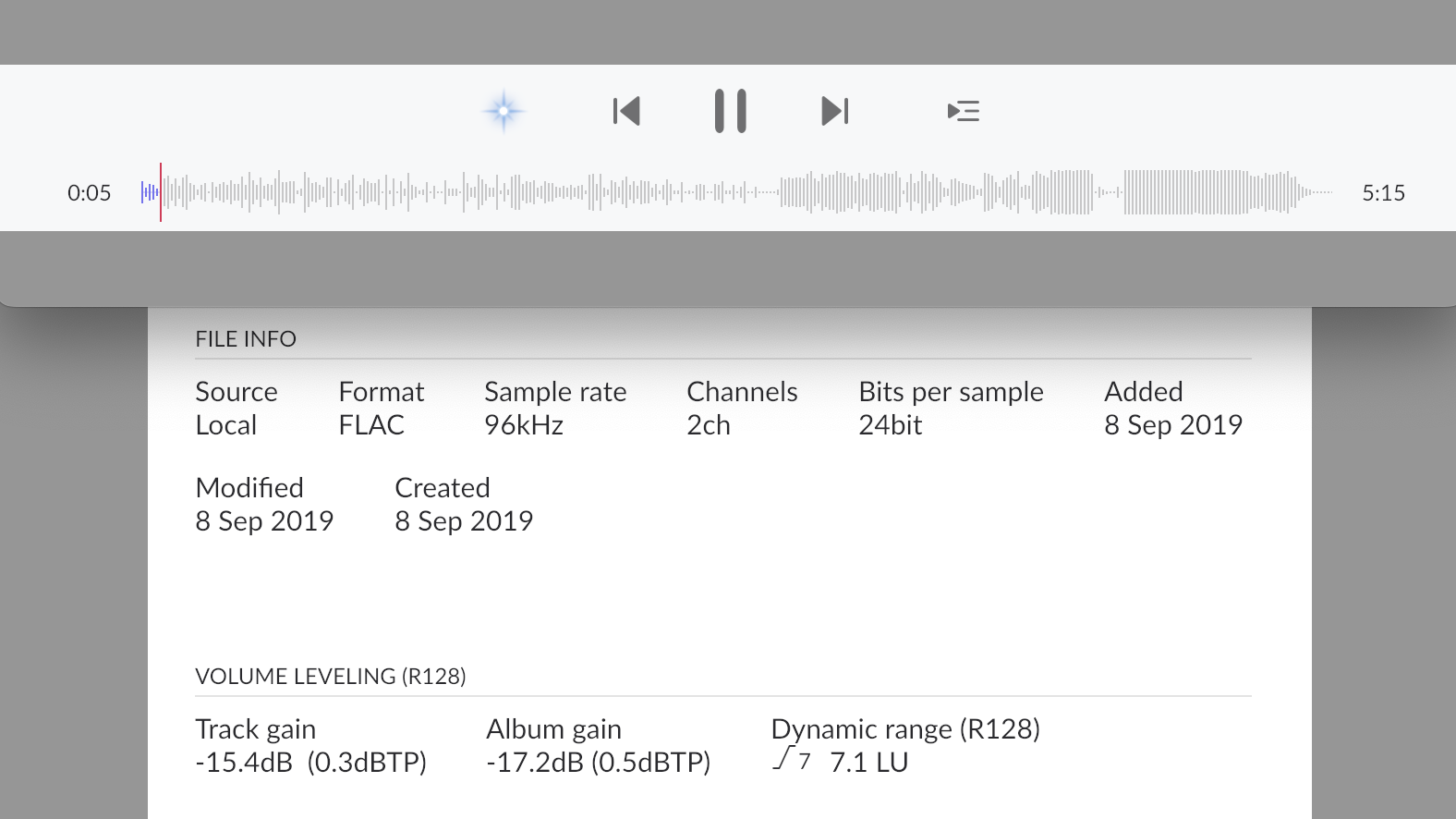Click the 24bit bits per sample value
1456x819 pixels.
(x=891, y=425)
